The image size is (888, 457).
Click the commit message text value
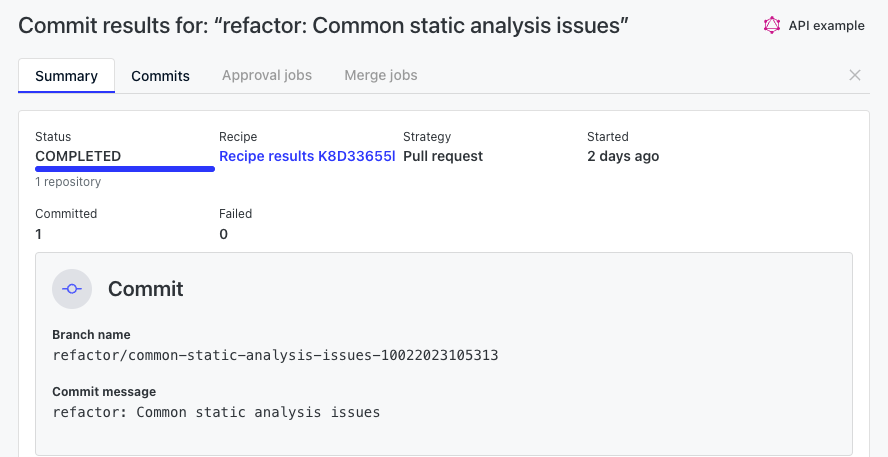tap(216, 412)
